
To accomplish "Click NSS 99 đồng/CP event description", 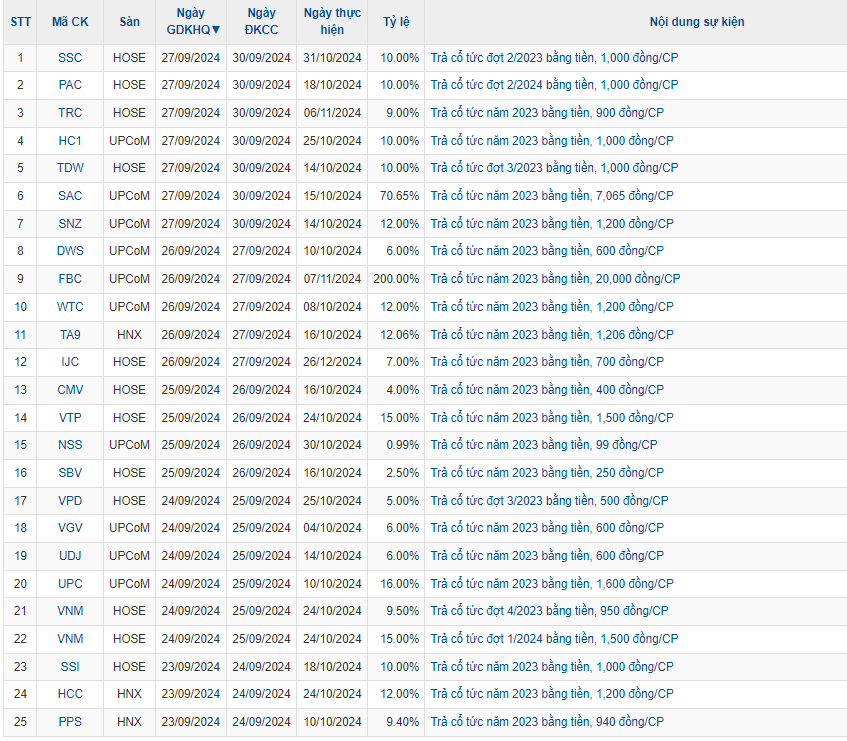I will tap(544, 445).
